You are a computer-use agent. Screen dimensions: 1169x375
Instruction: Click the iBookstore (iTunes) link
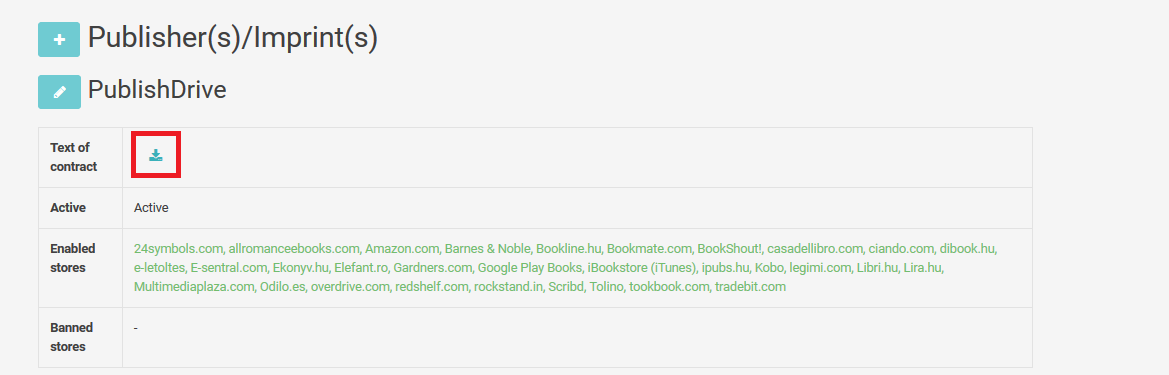point(641,268)
